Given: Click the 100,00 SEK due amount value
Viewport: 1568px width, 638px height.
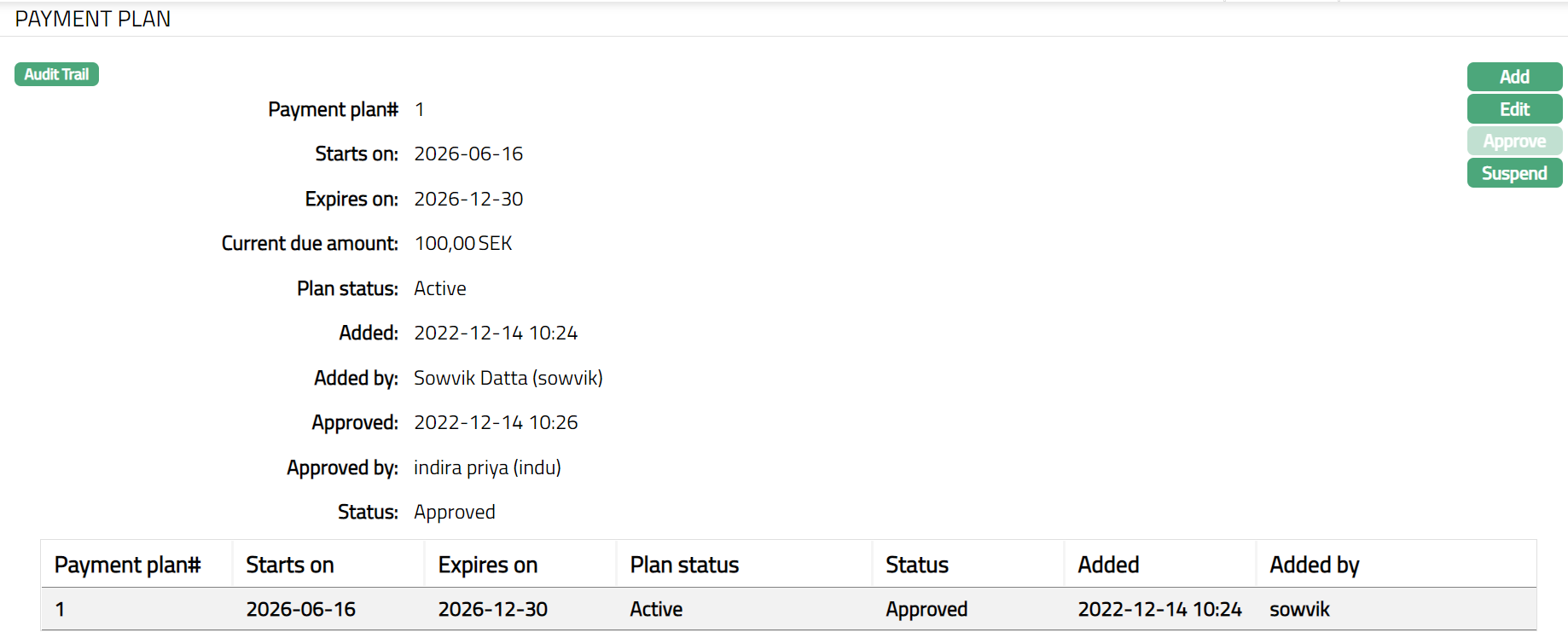Looking at the screenshot, I should coord(463,243).
